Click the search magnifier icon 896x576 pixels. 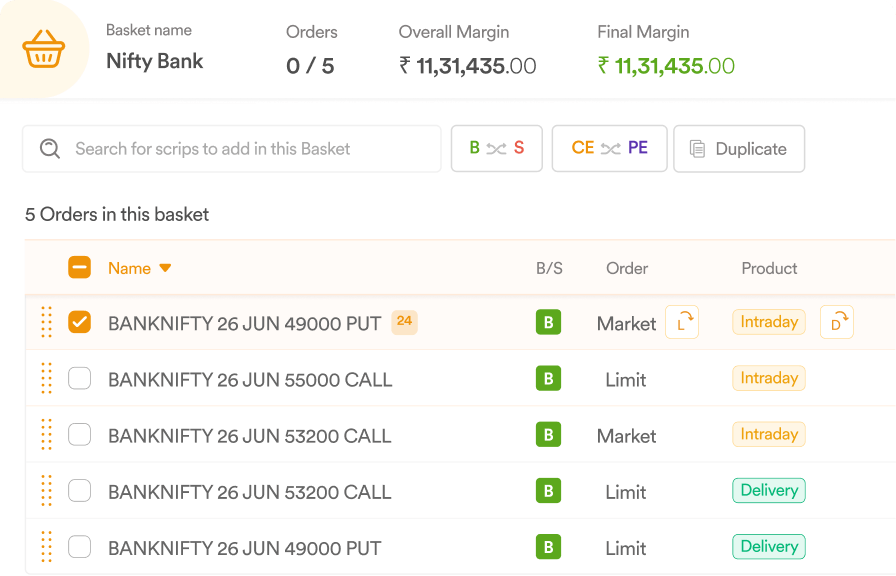click(50, 149)
